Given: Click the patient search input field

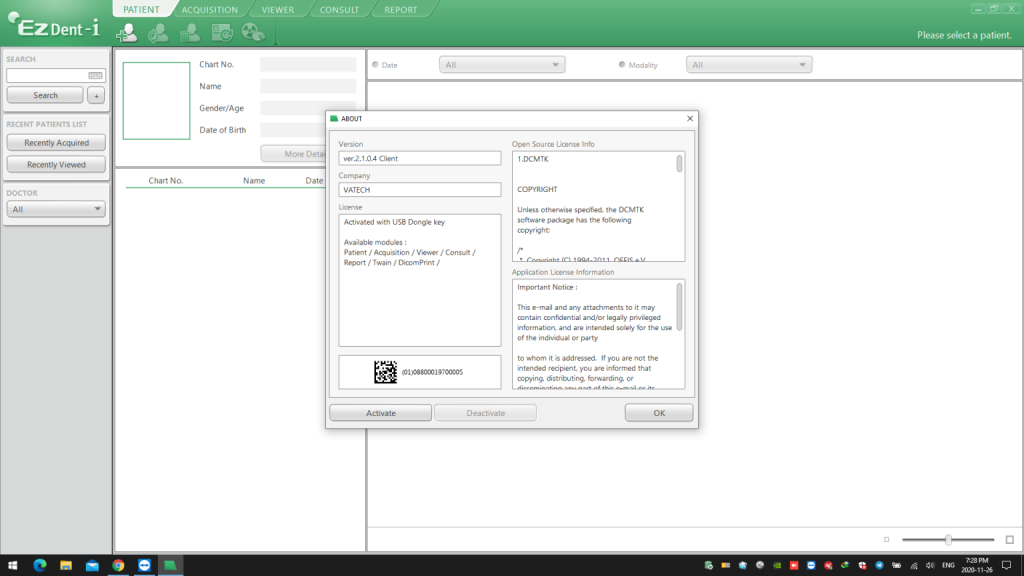Looking at the screenshot, I should (46, 76).
